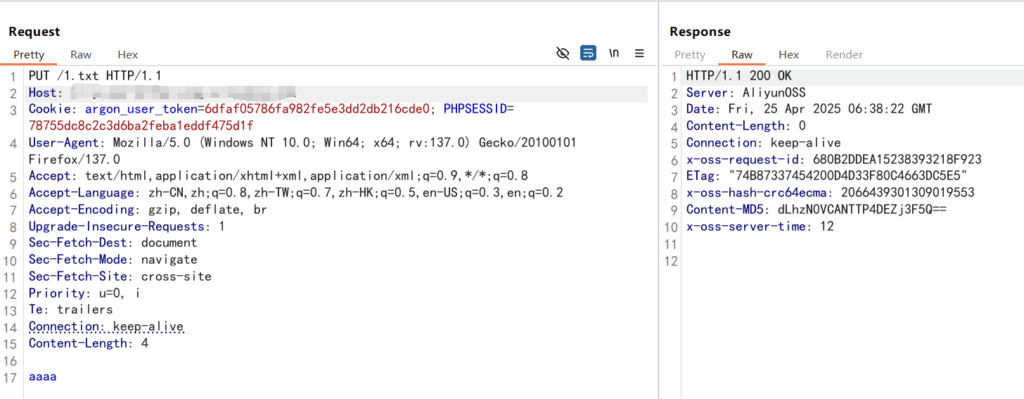Switch the Request view to the Pretty tab
1024x399 pixels.
coord(29,55)
